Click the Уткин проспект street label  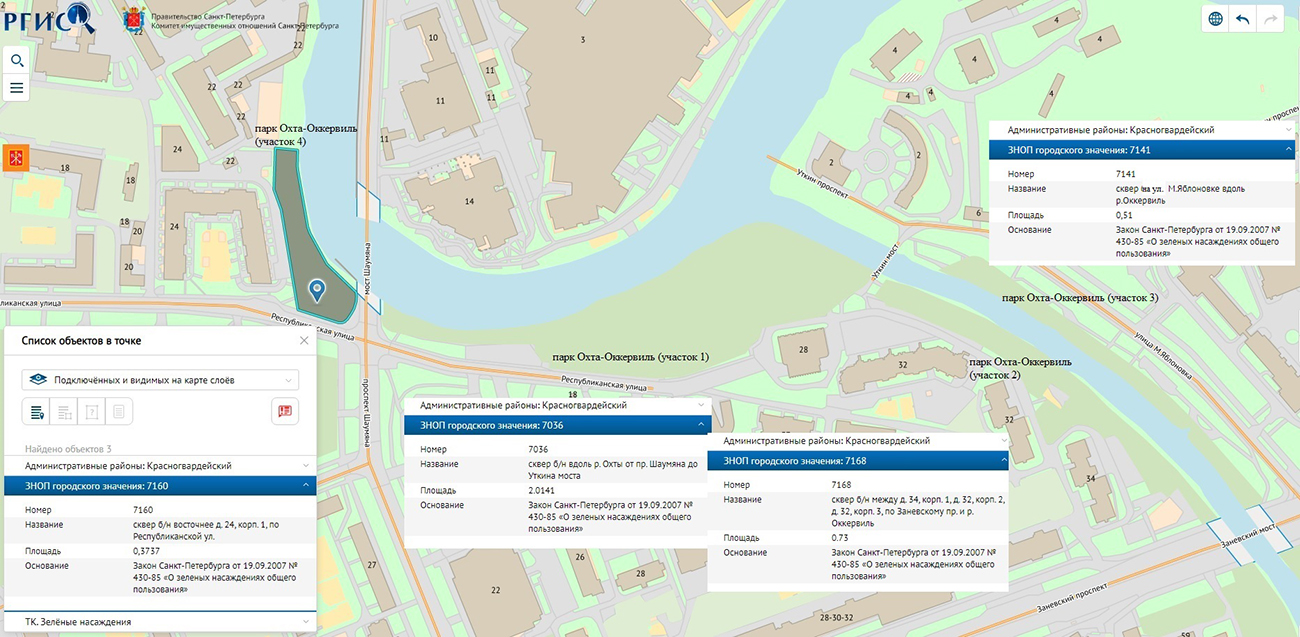(822, 185)
